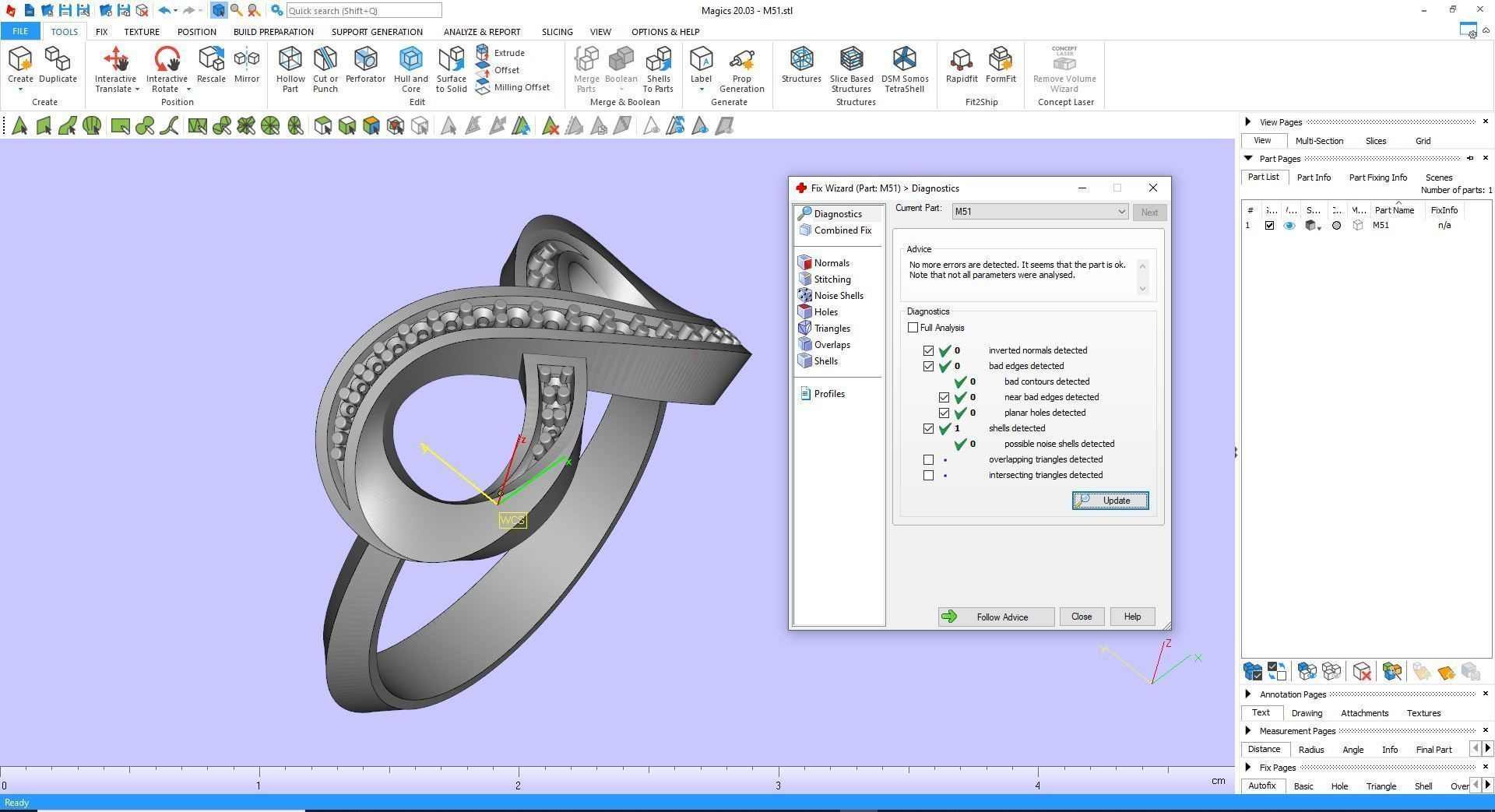This screenshot has height=812, width=1495.
Task: Expand Label dropdown arrow
Action: [x=701, y=90]
